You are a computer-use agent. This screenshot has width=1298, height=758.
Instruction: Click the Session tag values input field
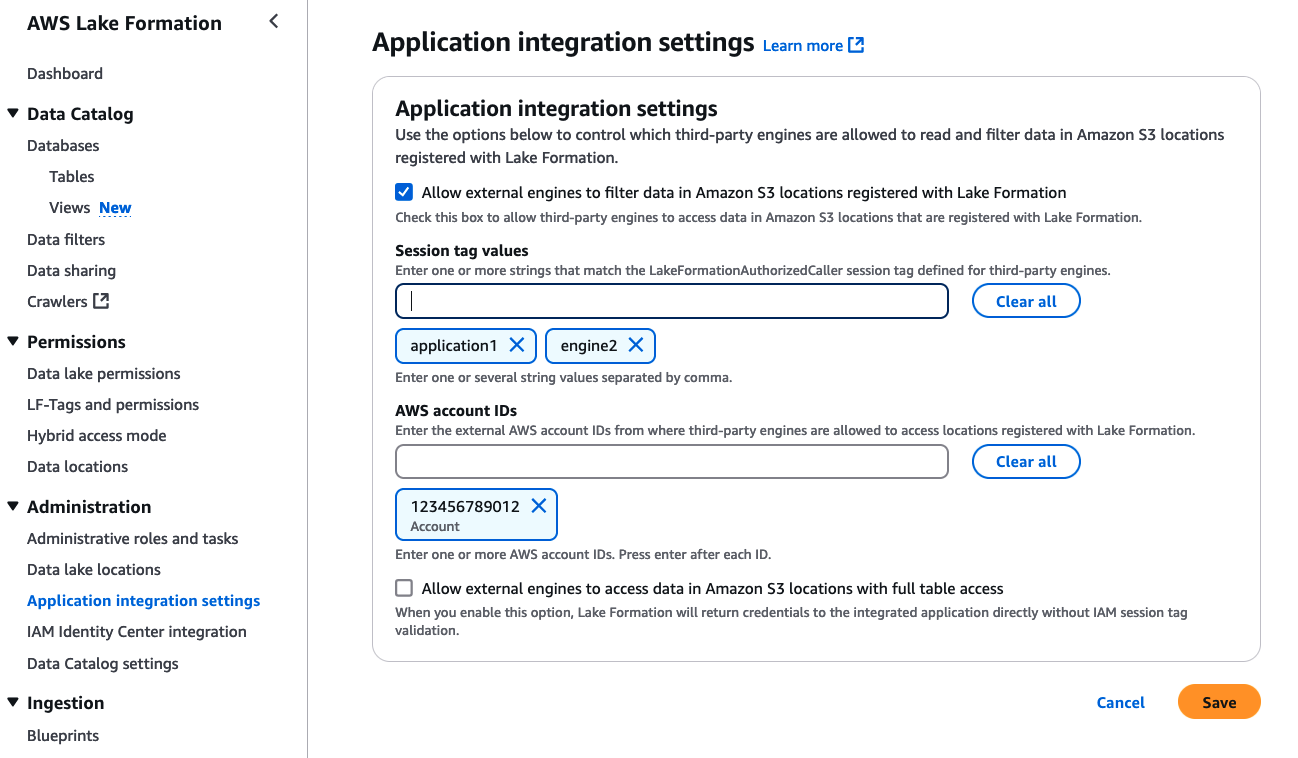pyautogui.click(x=671, y=300)
